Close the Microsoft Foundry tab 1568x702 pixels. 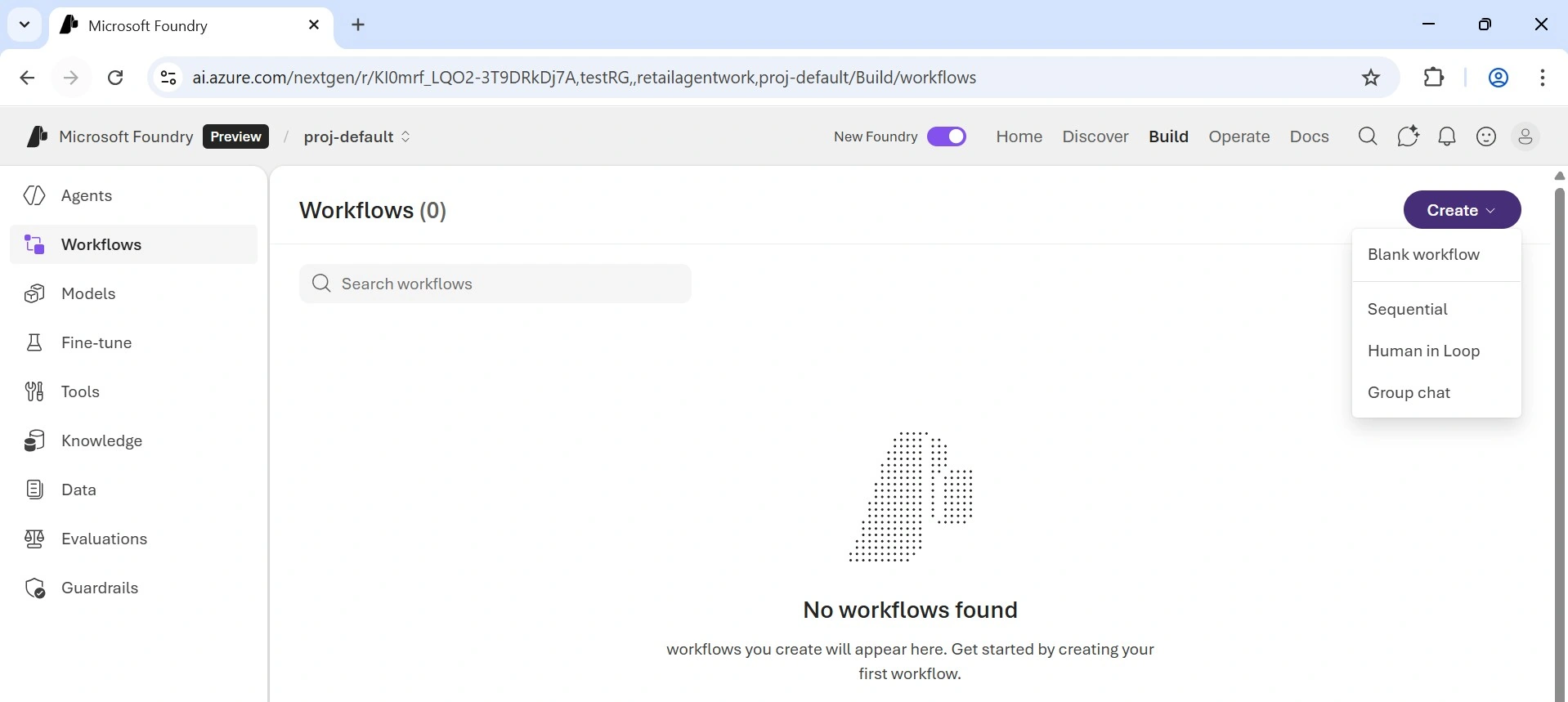(x=314, y=25)
